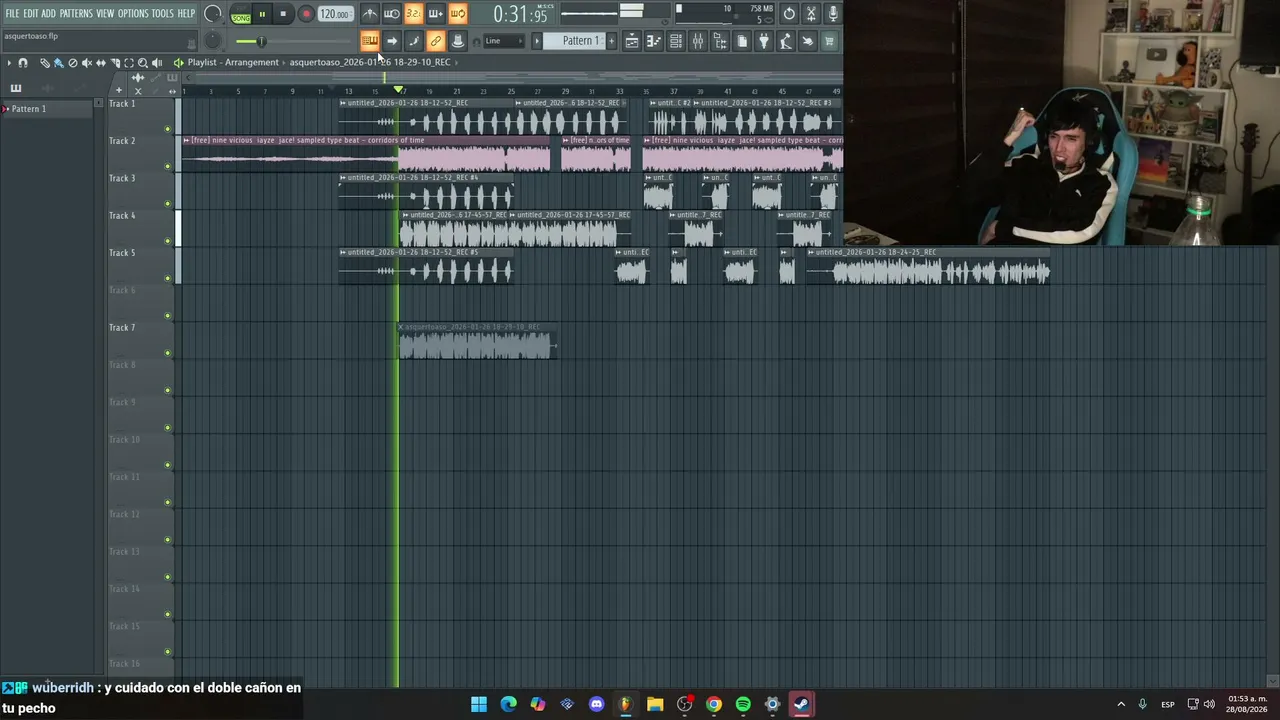Adjust the main pitch knob
1280x720 pixels.
click(x=213, y=41)
